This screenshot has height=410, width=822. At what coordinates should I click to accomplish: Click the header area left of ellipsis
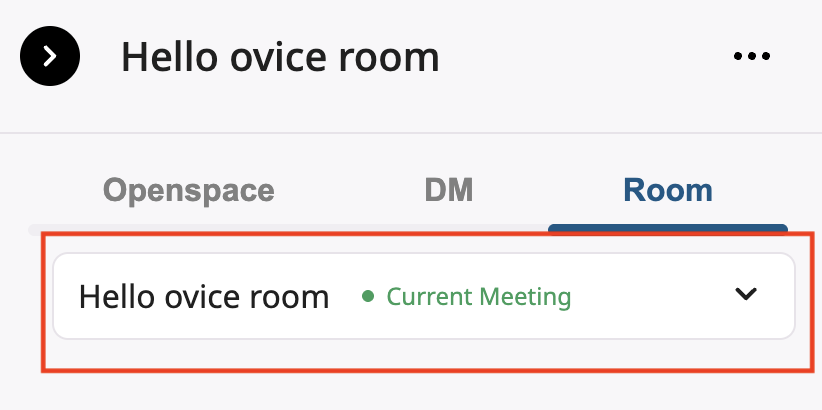click(x=600, y=57)
